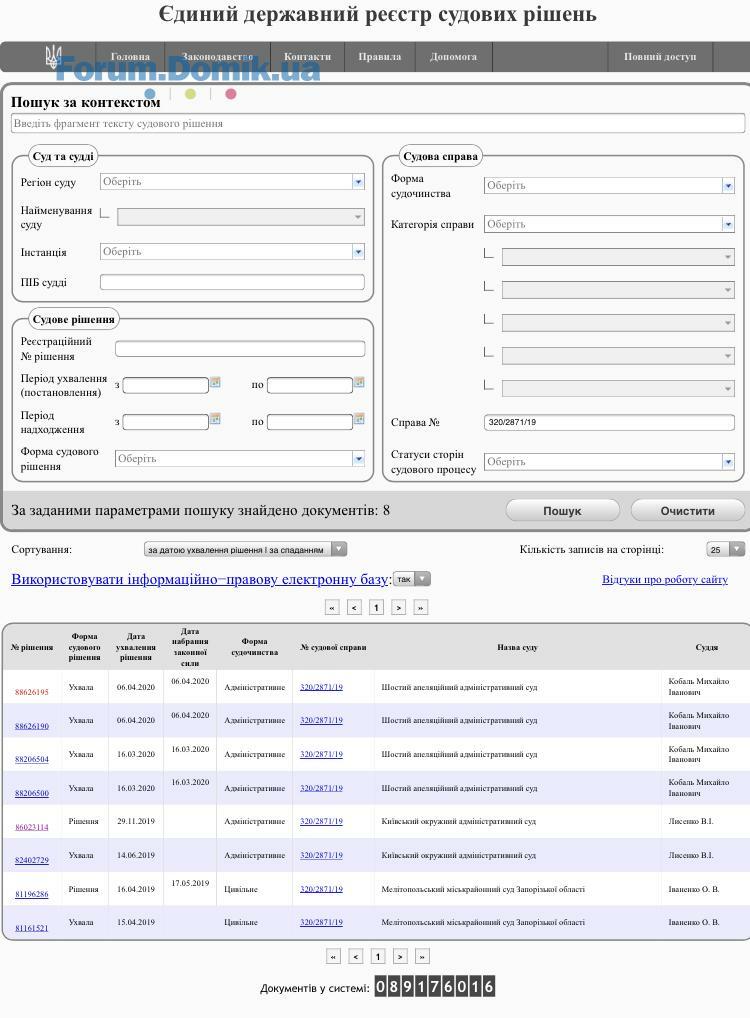Open decision number 88626190
The height and width of the screenshot is (1018, 750).
[x=32, y=726]
